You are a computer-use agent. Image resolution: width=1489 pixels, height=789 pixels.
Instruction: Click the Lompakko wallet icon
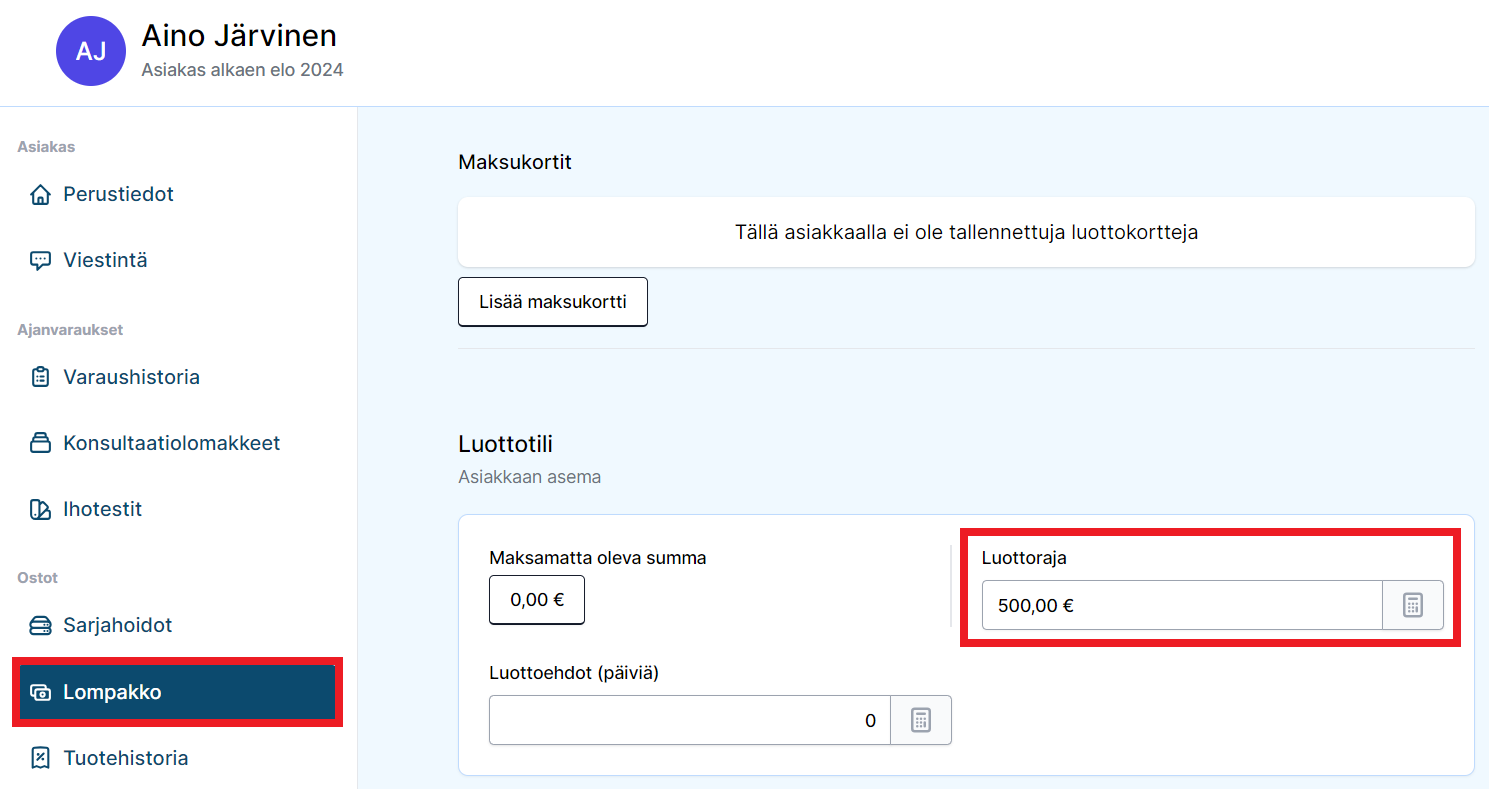(40, 692)
